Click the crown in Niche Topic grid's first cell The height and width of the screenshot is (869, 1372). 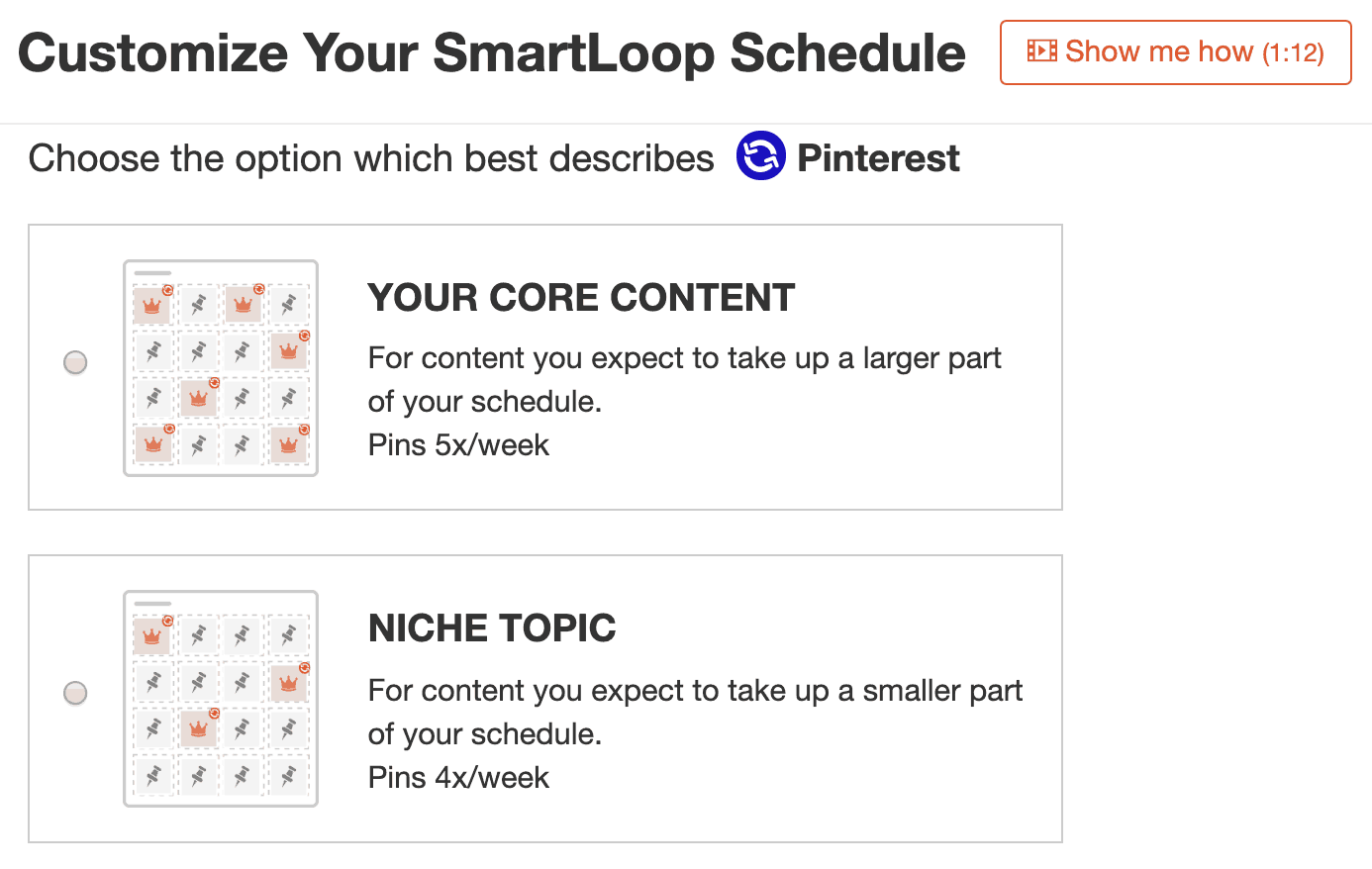151,636
